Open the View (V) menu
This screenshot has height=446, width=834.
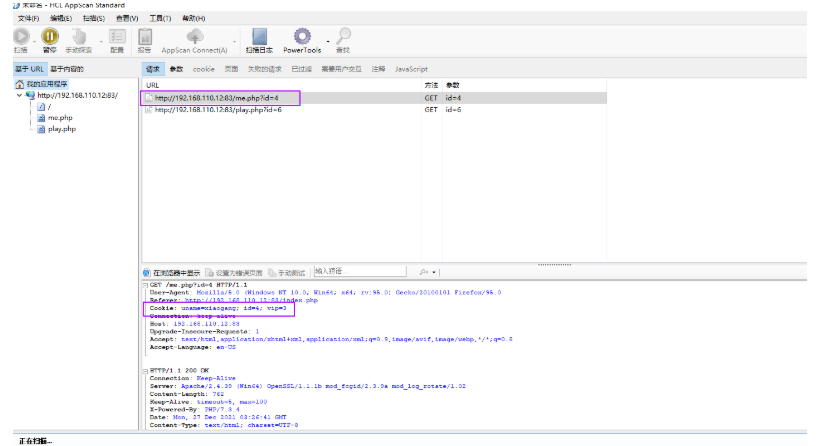click(x=127, y=18)
